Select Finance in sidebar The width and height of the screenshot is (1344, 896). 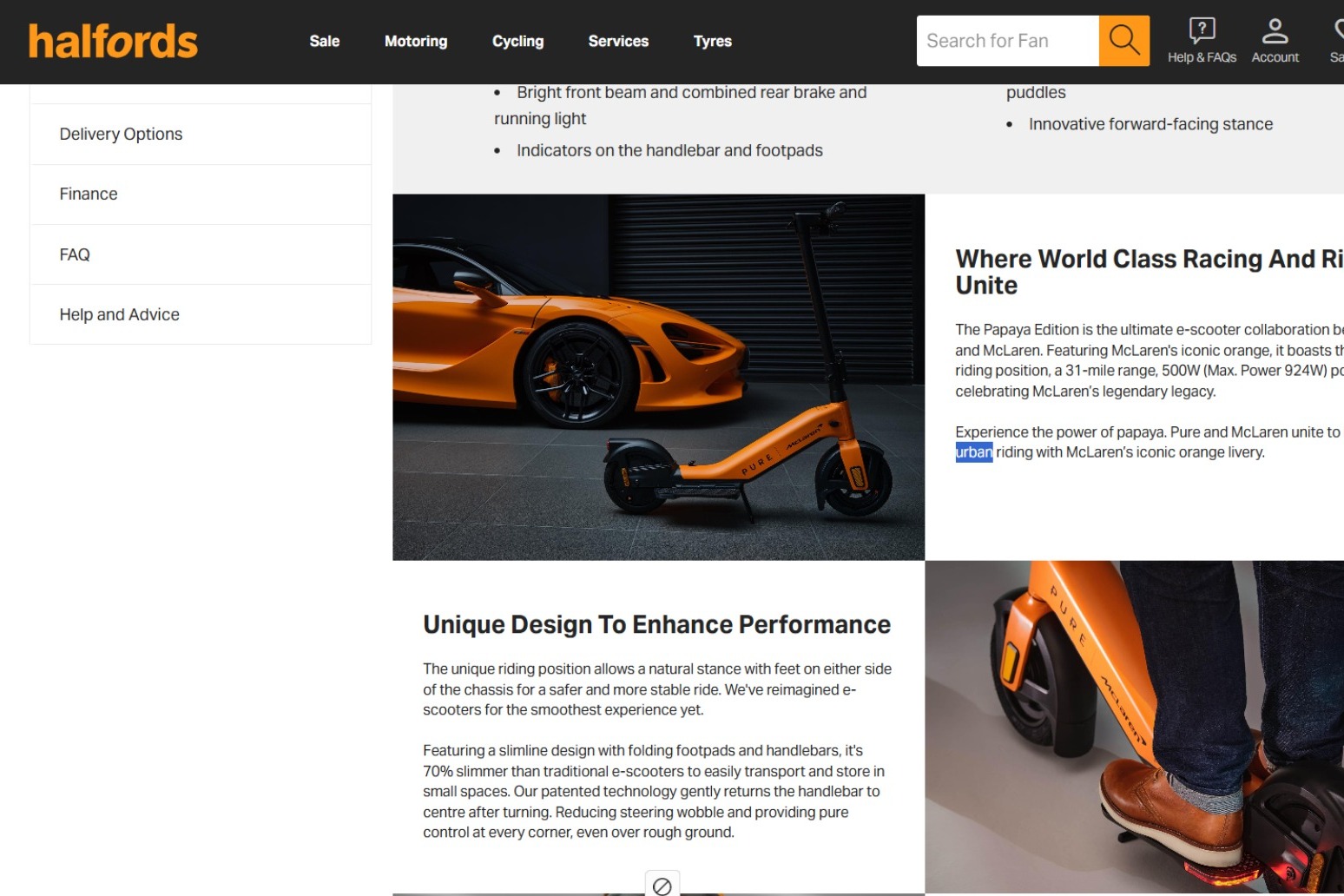201,194
